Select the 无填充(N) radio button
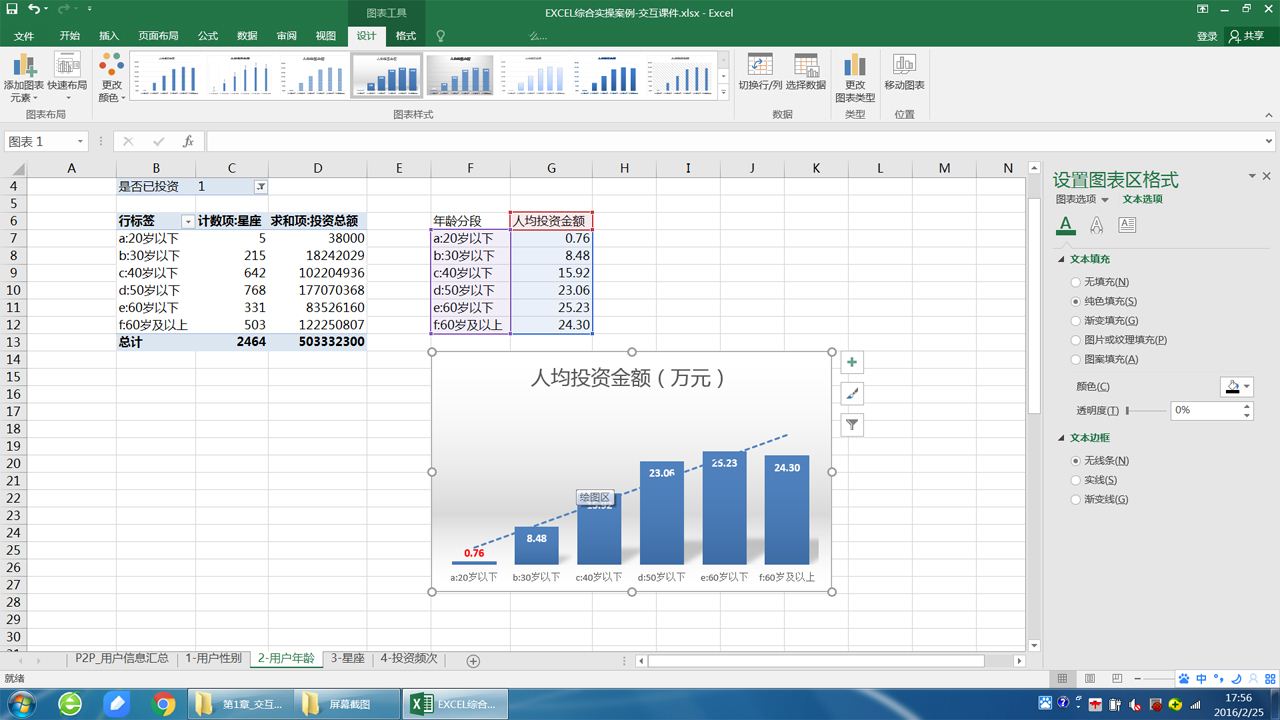The height and width of the screenshot is (720, 1280). (1076, 282)
